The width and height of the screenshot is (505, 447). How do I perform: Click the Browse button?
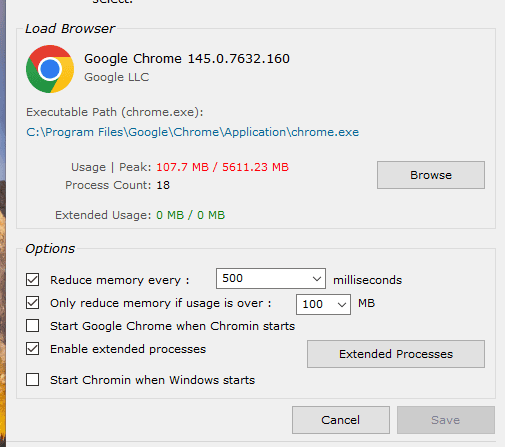(431, 175)
